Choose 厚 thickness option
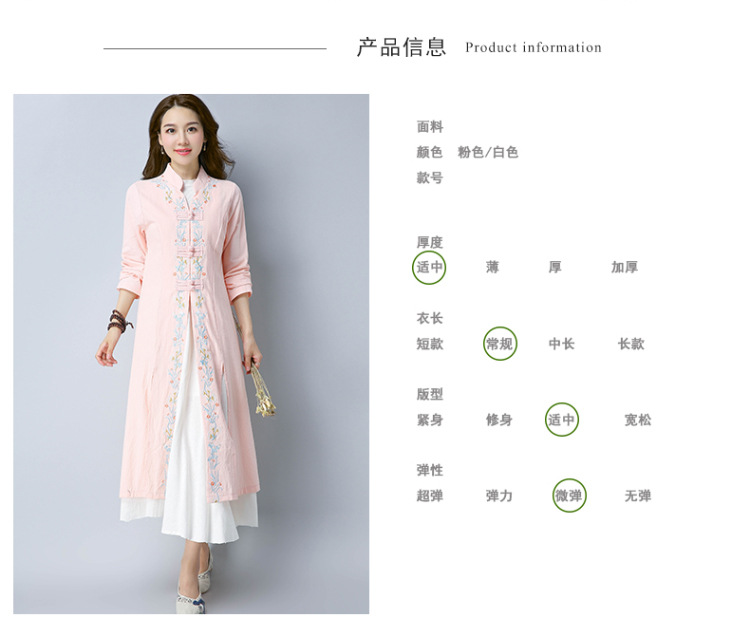Viewport: 750px width, 621px height. (554, 267)
